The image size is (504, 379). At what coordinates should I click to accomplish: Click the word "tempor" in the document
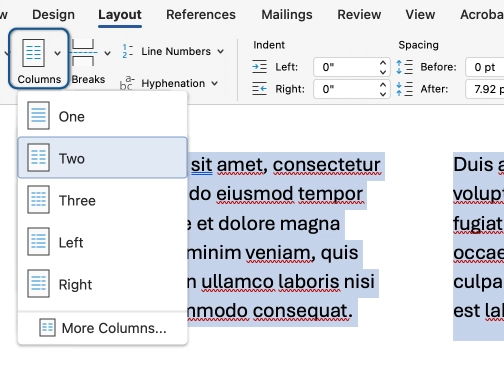(x=330, y=194)
